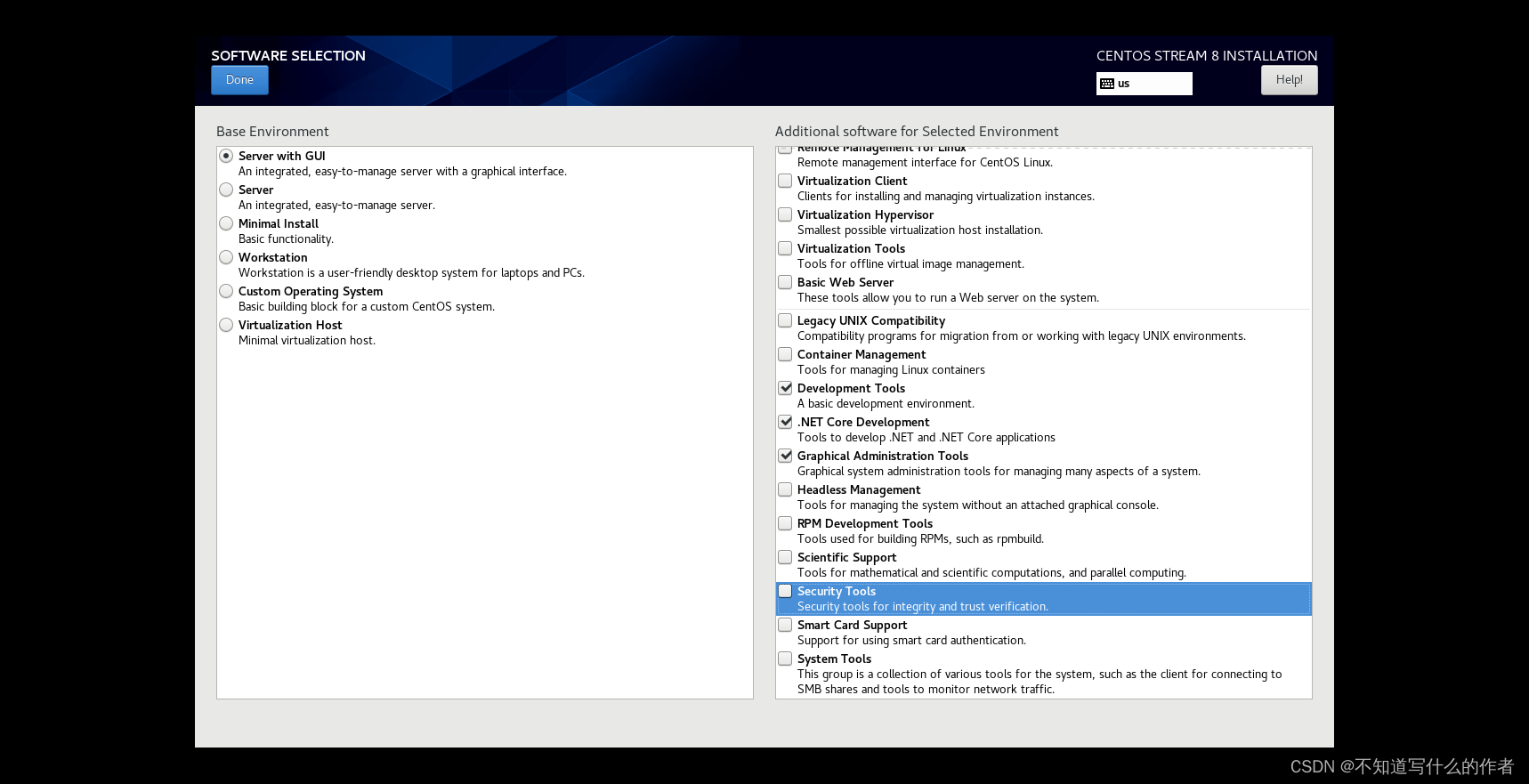Click the us keyboard layout indicator

1144,84
